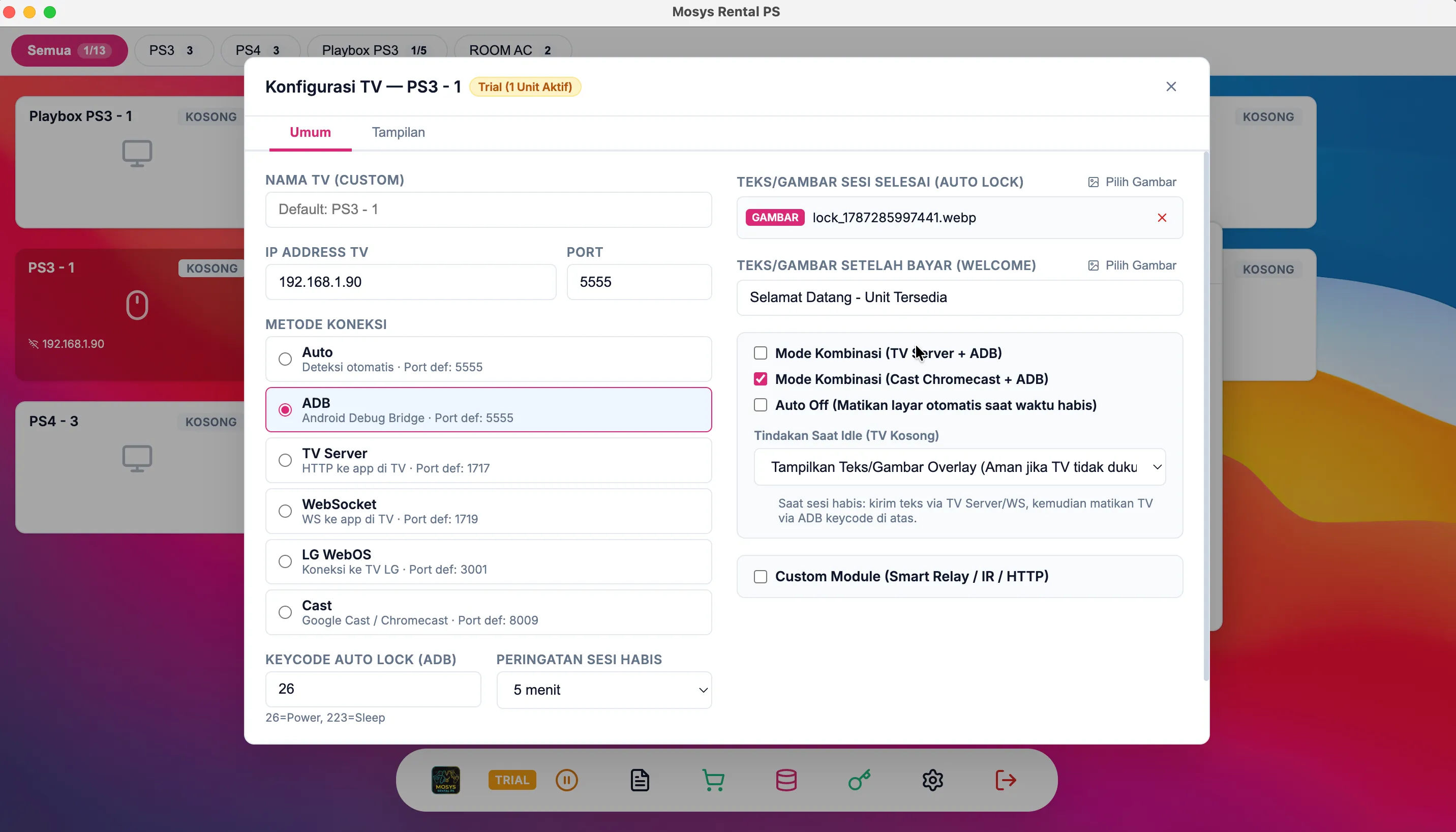Select the PS4 filter tab
Image resolution: width=1456 pixels, height=832 pixels.
260,50
